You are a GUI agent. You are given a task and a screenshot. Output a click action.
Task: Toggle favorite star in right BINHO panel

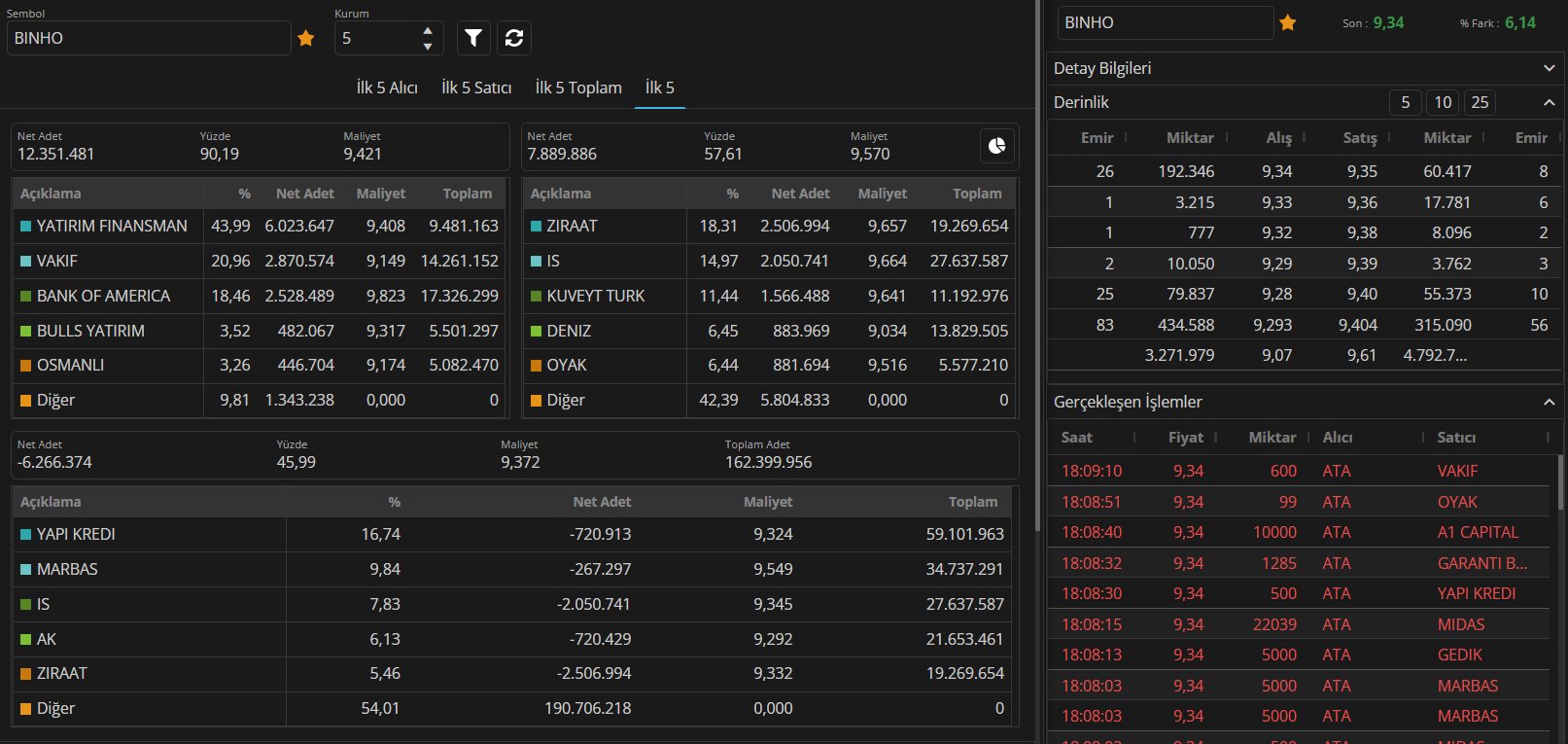pos(1288,23)
